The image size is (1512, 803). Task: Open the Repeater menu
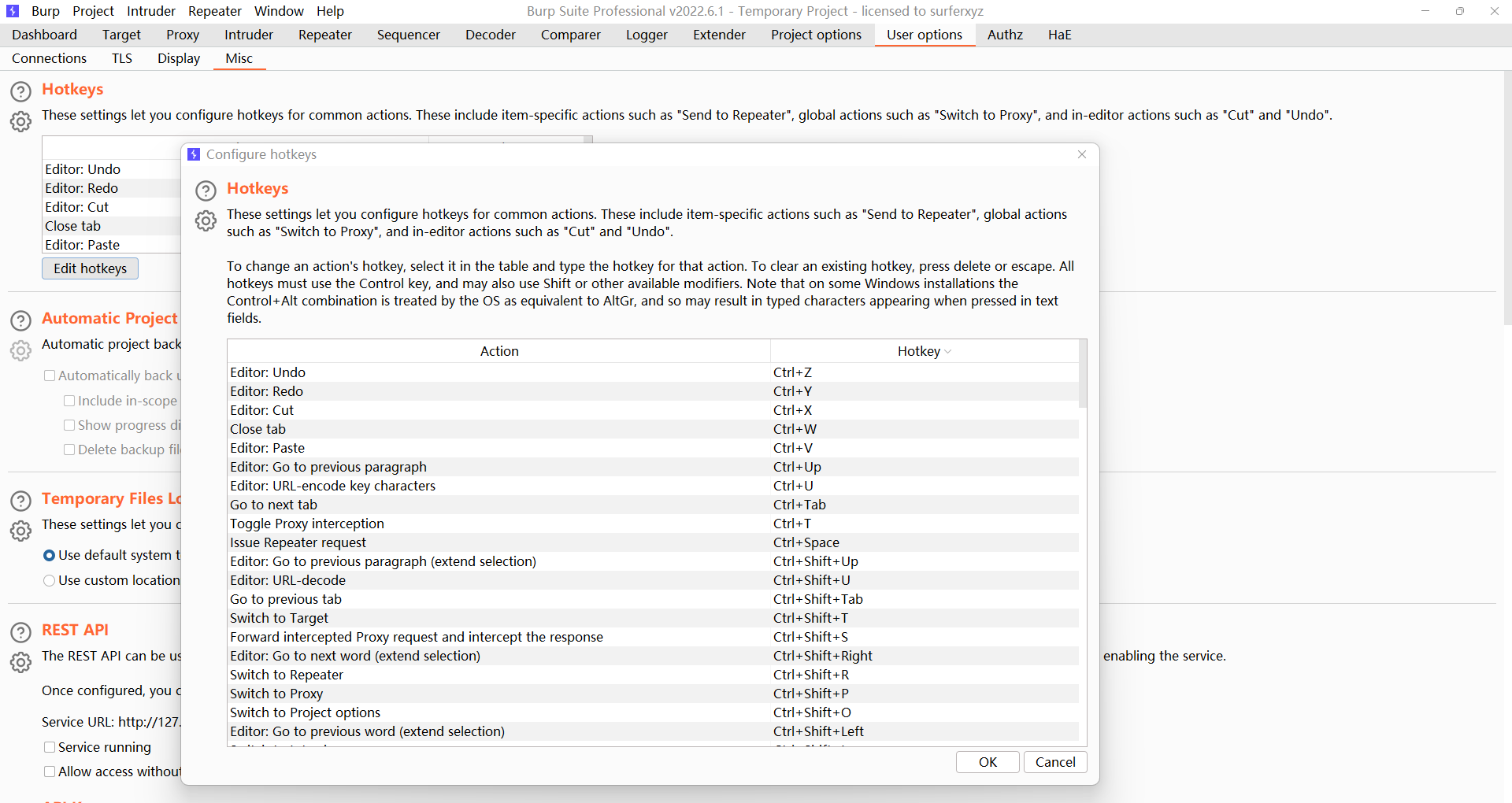[215, 11]
